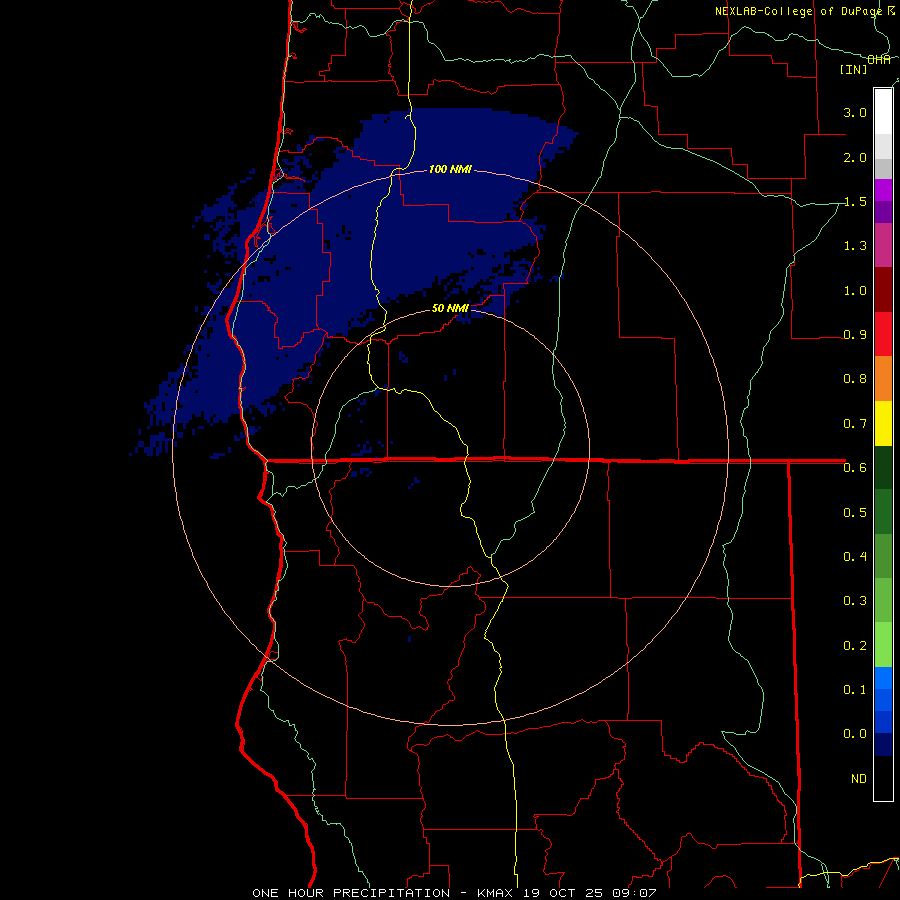Click the 0.1 legend value

pos(855,689)
